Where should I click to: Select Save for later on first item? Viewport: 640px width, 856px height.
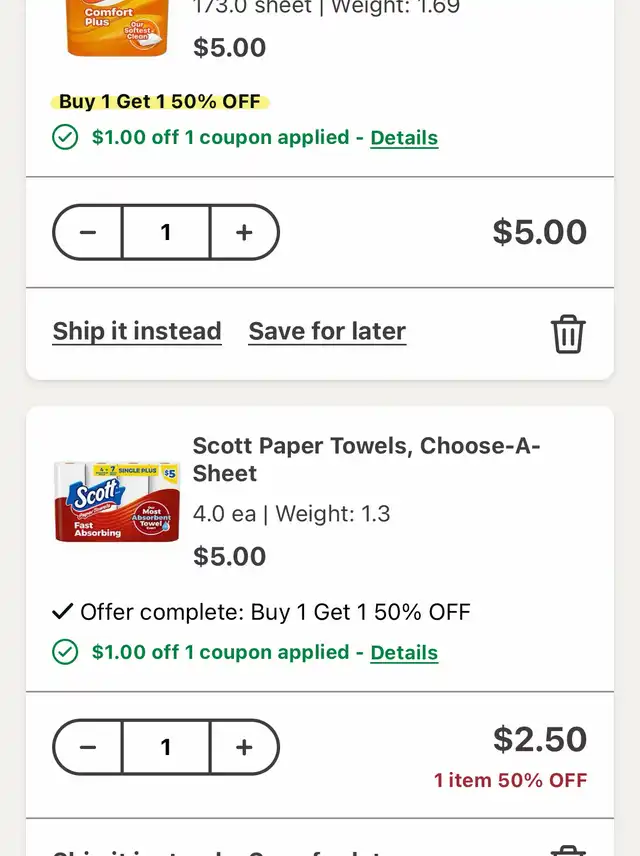coord(327,331)
